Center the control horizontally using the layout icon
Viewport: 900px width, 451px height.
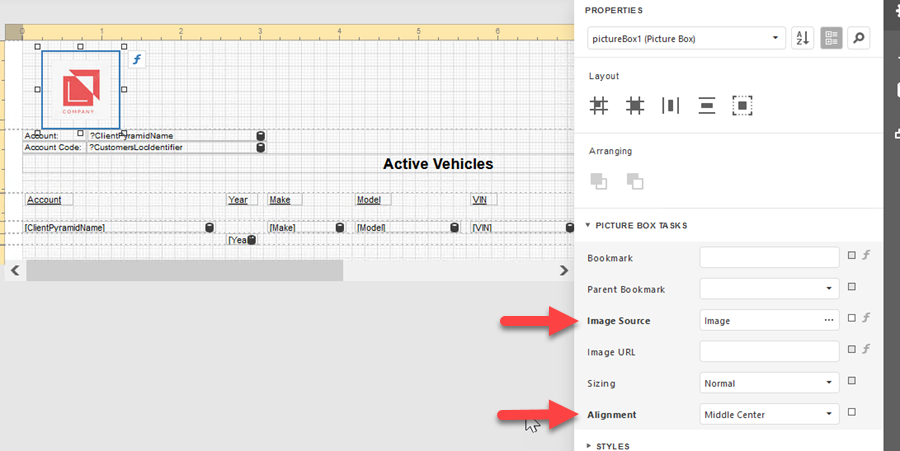click(x=670, y=105)
